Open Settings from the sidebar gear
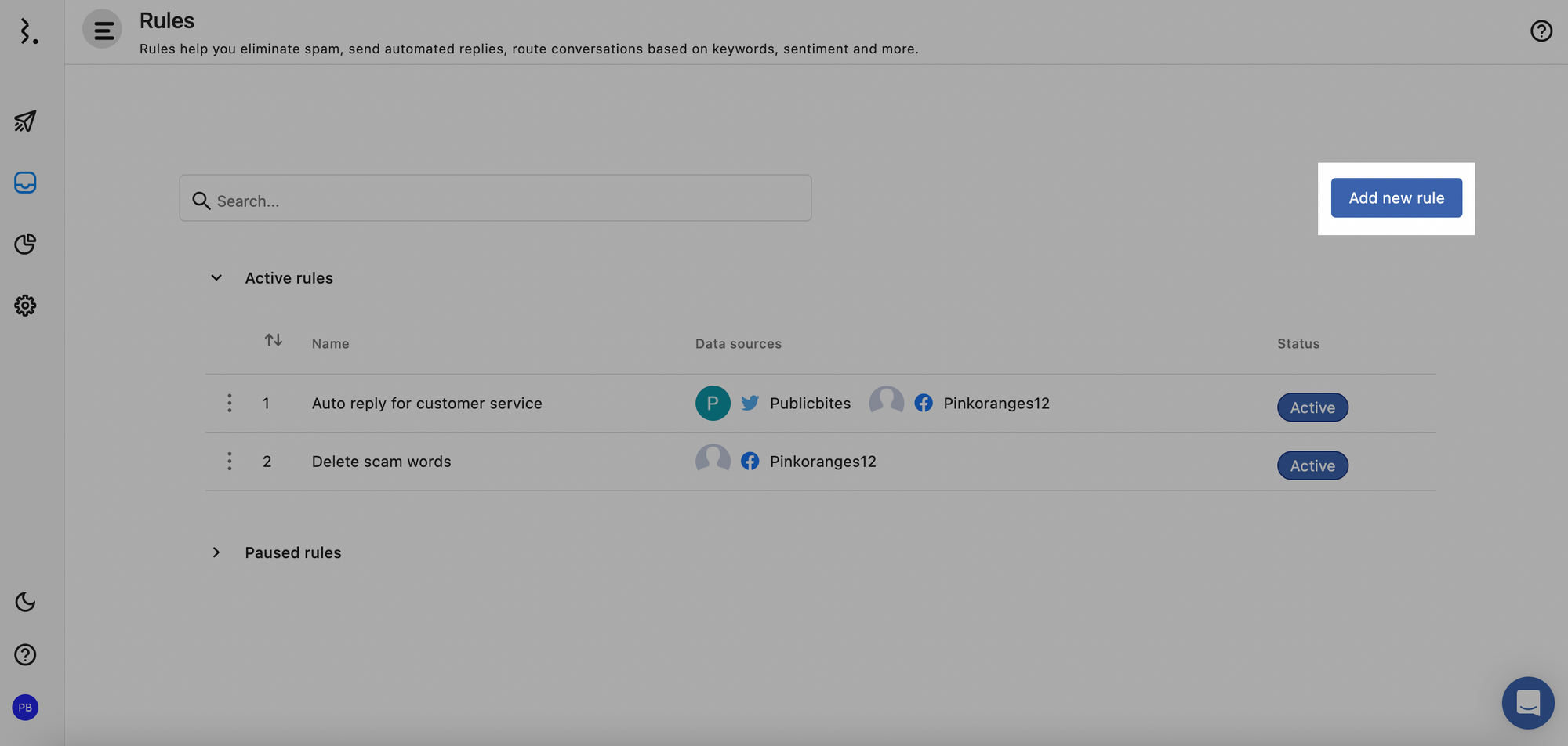The width and height of the screenshot is (1568, 746). [x=25, y=306]
